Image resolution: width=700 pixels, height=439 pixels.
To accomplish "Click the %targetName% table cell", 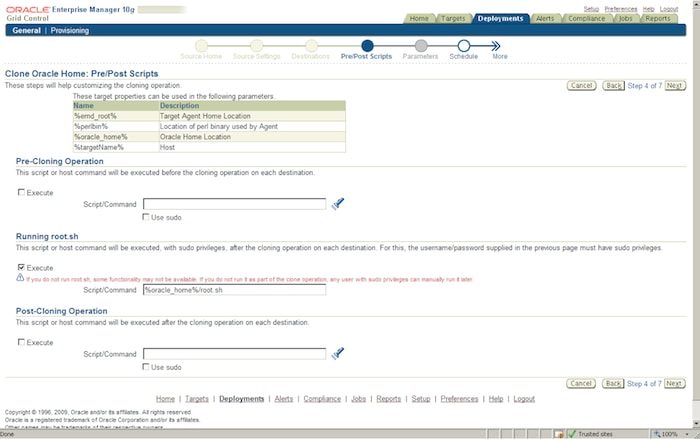I will 116,147.
